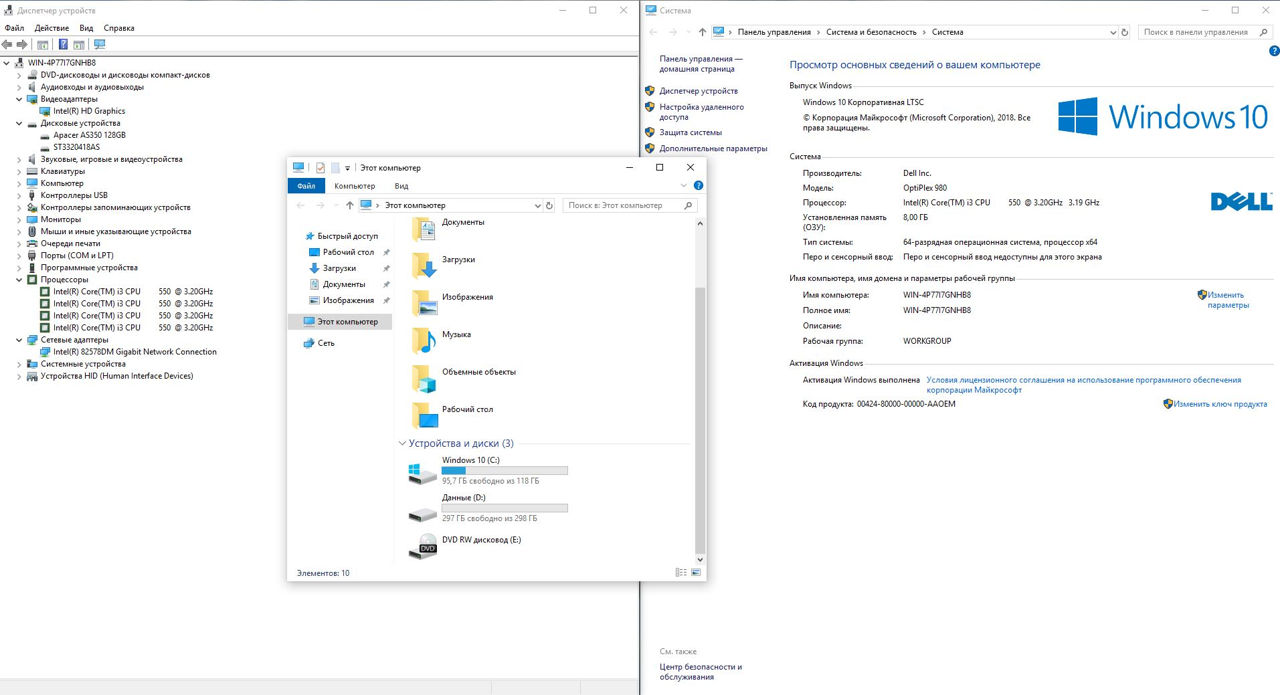
Task: Switch Explorer to large icons view
Action: [x=695, y=573]
